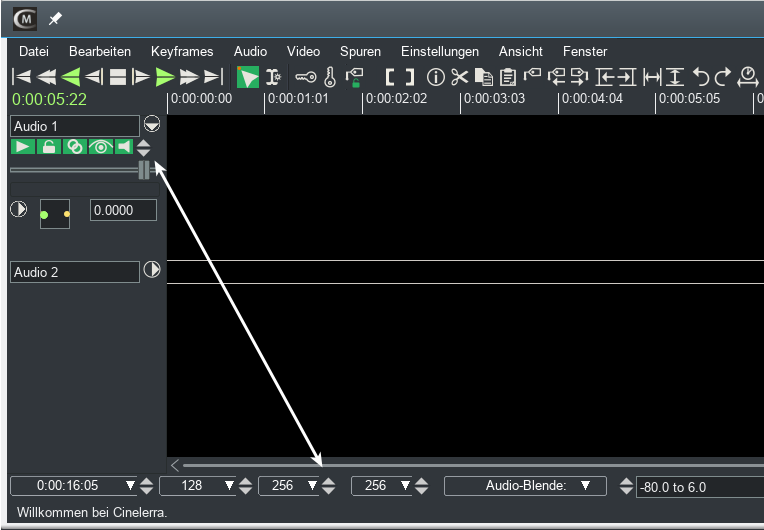Image resolution: width=764 pixels, height=530 pixels.
Task: Go to the next label
Action: 579,77
